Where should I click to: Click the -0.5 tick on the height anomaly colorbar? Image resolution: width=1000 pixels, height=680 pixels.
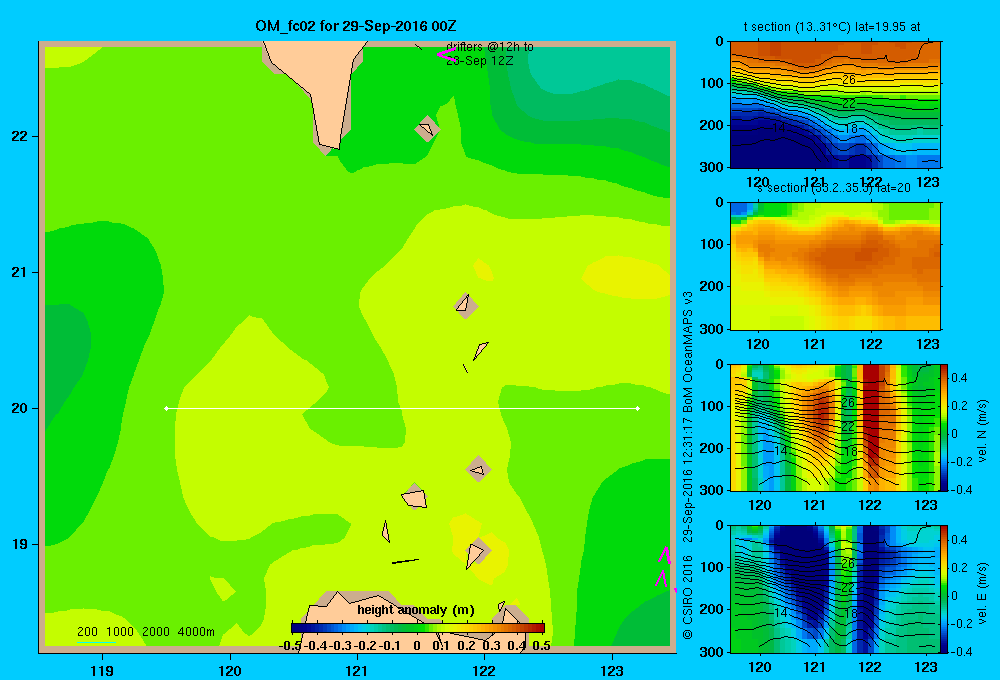290,646
